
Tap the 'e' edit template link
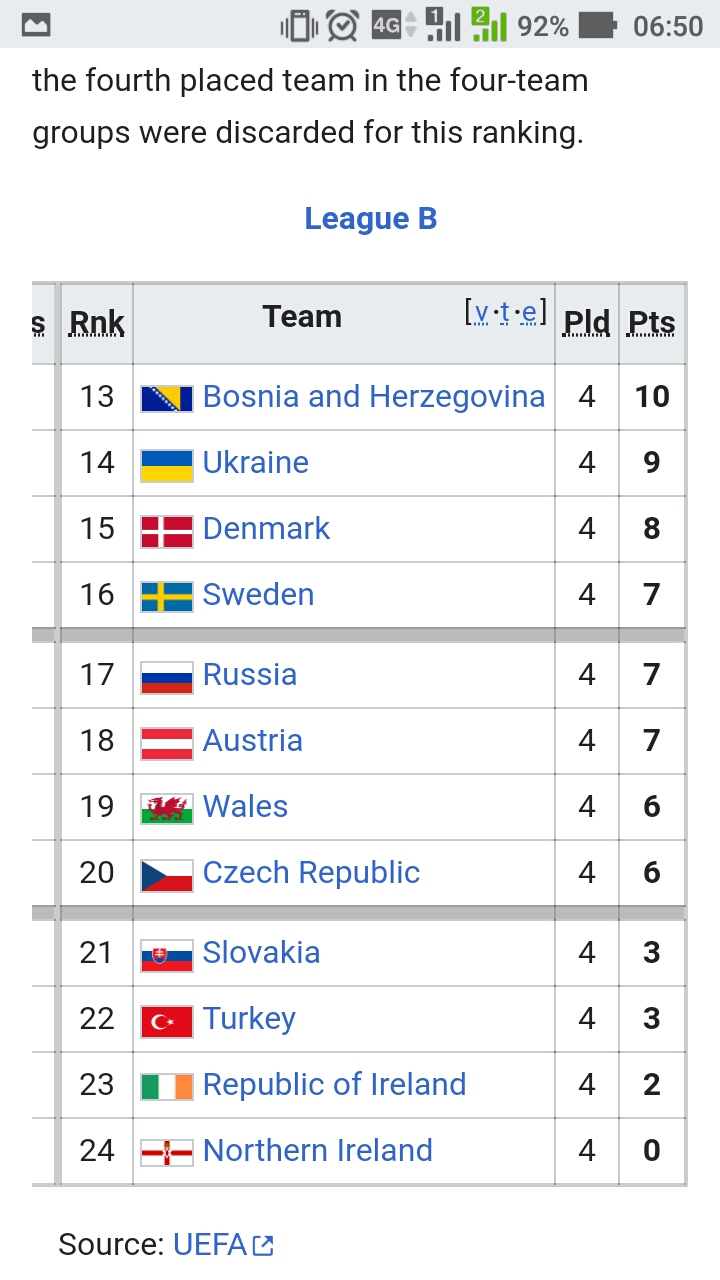click(530, 313)
